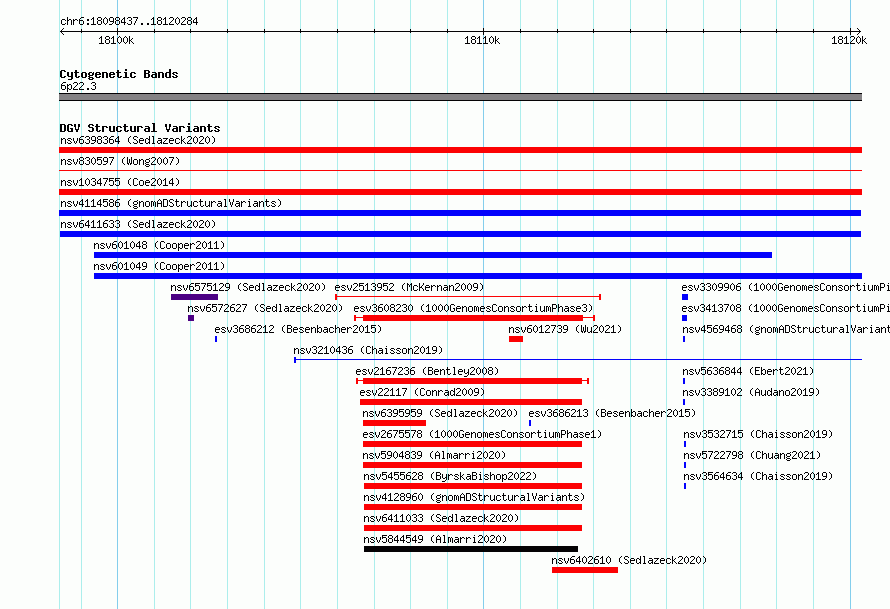Image resolution: width=890 pixels, height=609 pixels.
Task: Open esv2513952 (McKernan2009) label
Action: point(409,287)
